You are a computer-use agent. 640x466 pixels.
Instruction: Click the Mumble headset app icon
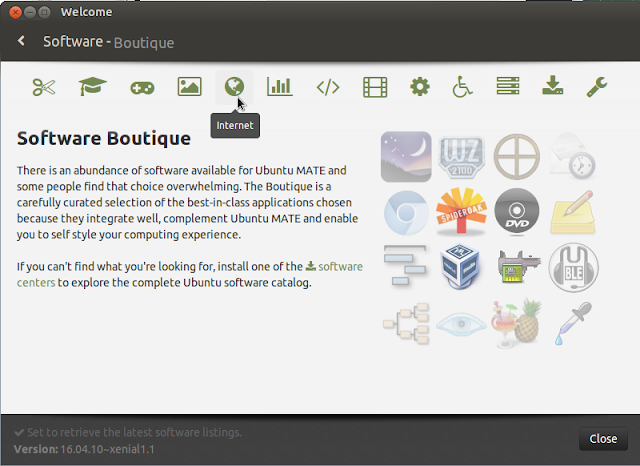573,267
